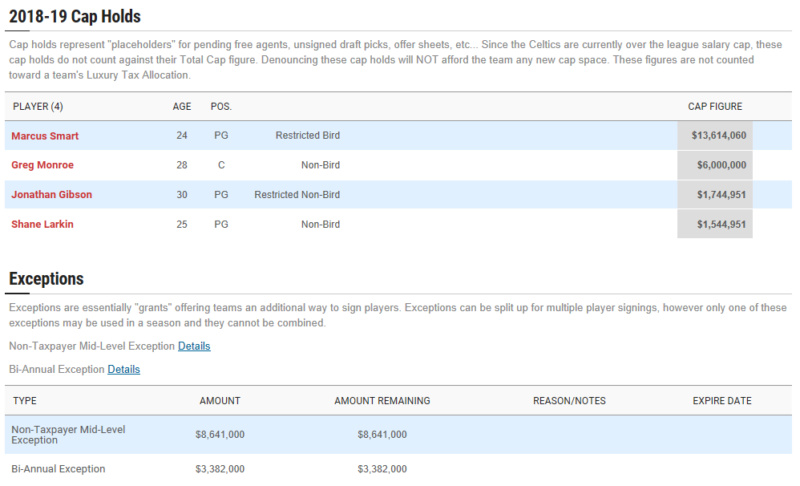Open Non-Taxpayer Mid-Level Exception Details link
The width and height of the screenshot is (800, 486).
point(194,346)
